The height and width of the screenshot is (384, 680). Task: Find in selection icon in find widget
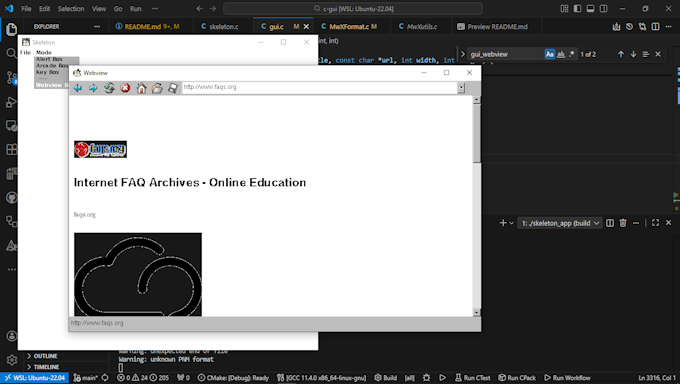pyautogui.click(x=646, y=54)
